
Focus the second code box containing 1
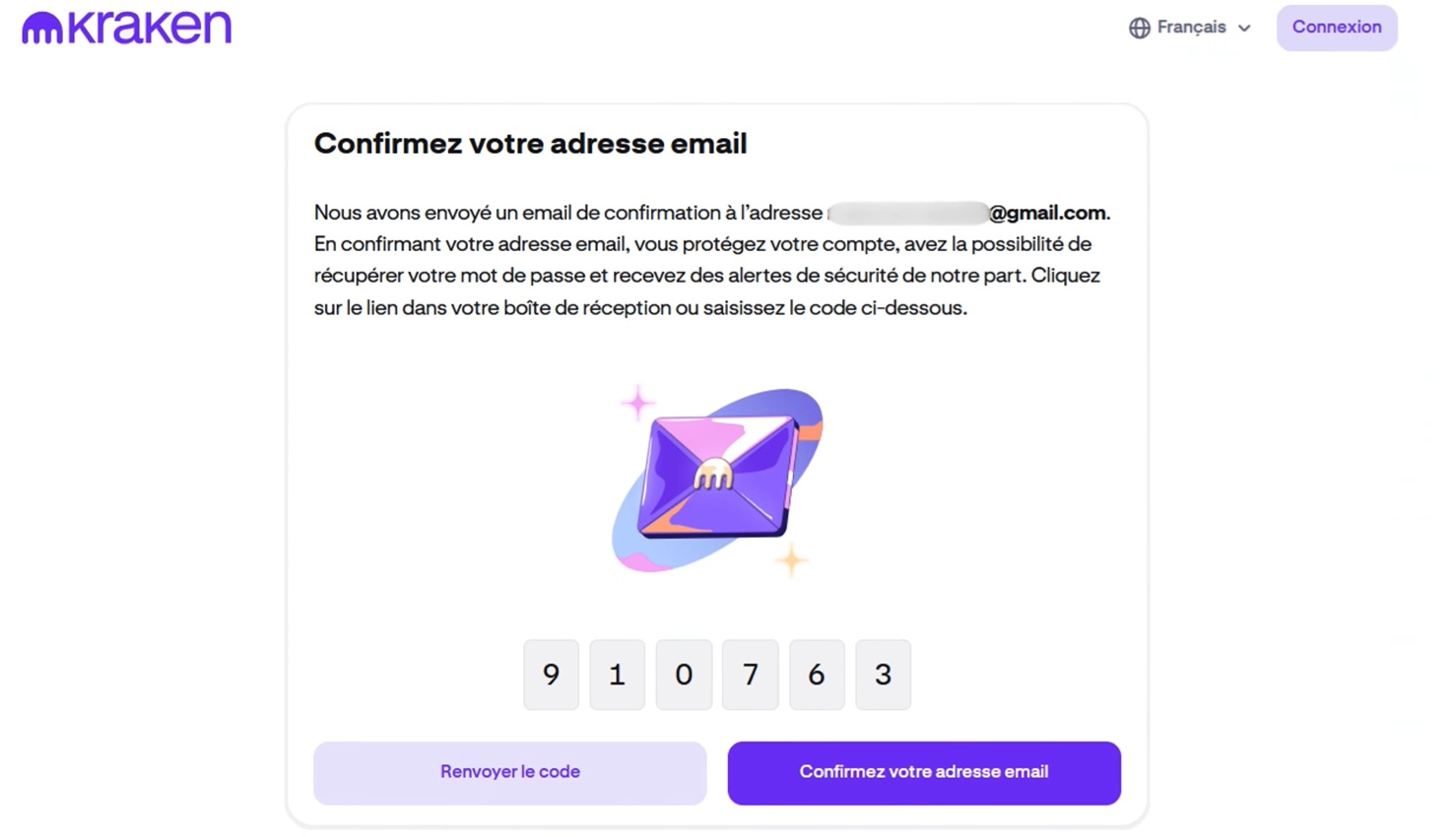(617, 675)
